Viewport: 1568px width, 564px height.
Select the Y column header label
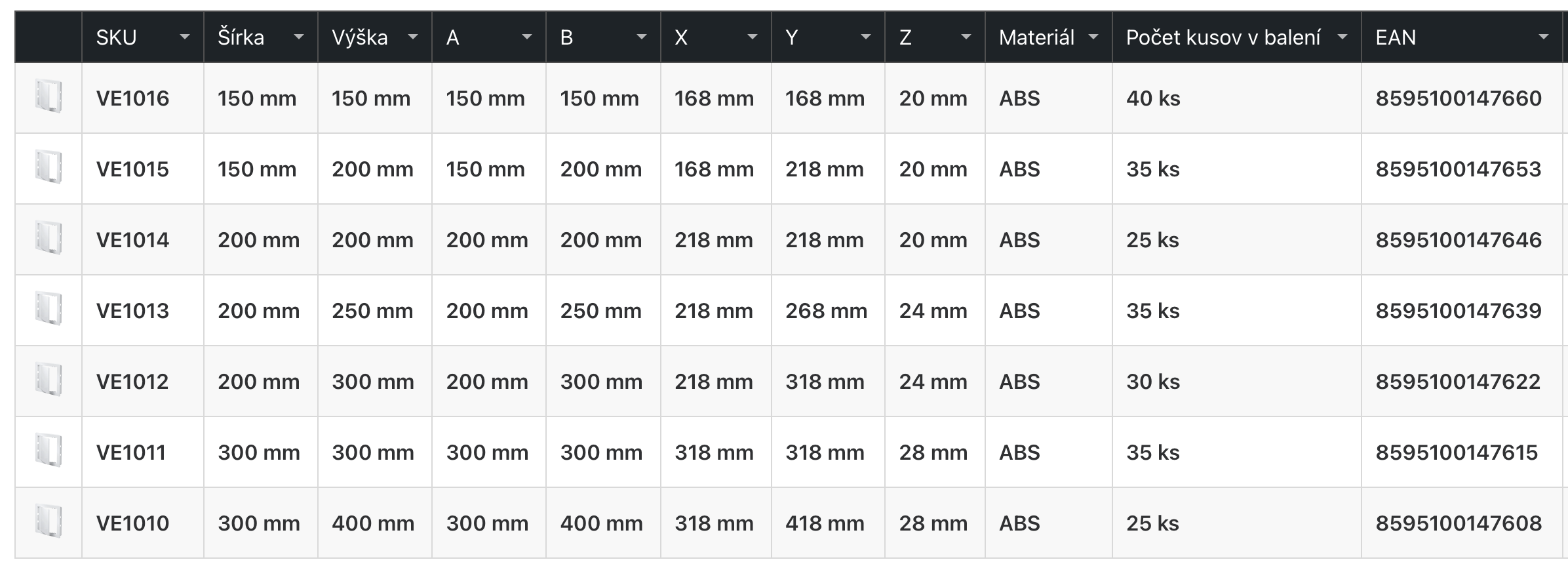[x=791, y=37]
